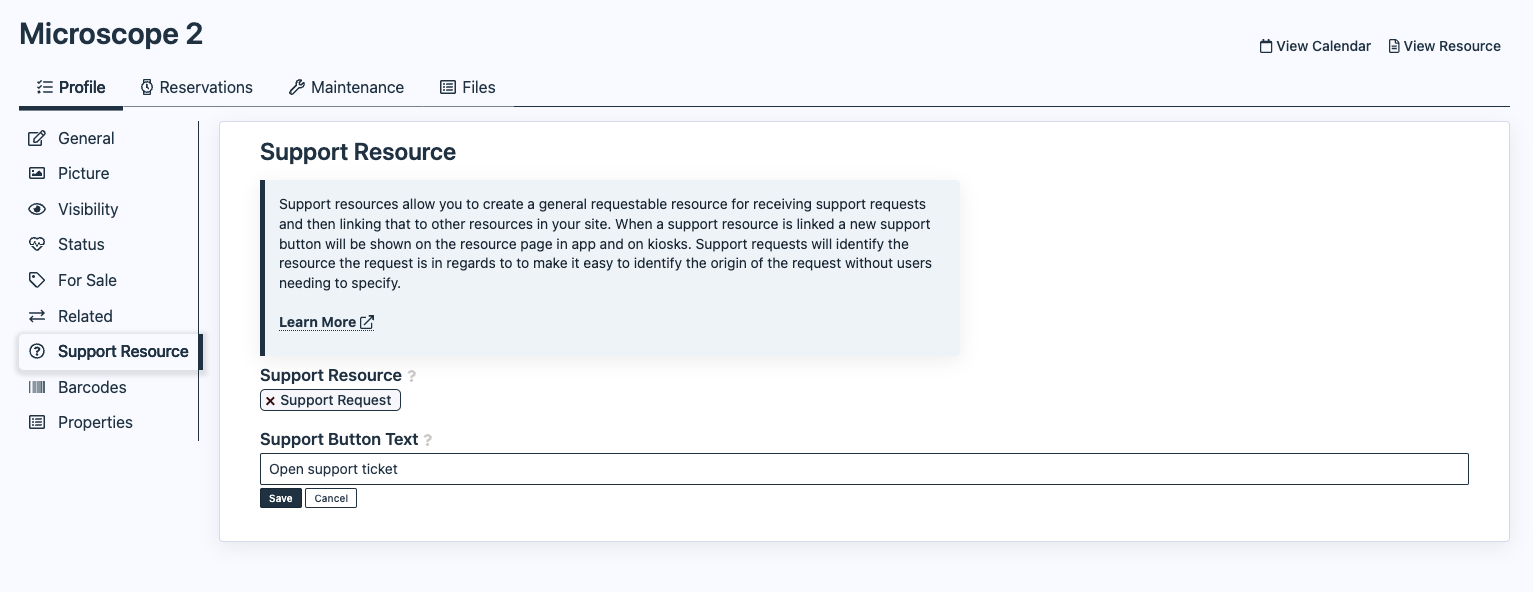Screen dimensions: 1533x592
Task: Focus the Support Button Text input field
Action: click(x=864, y=469)
